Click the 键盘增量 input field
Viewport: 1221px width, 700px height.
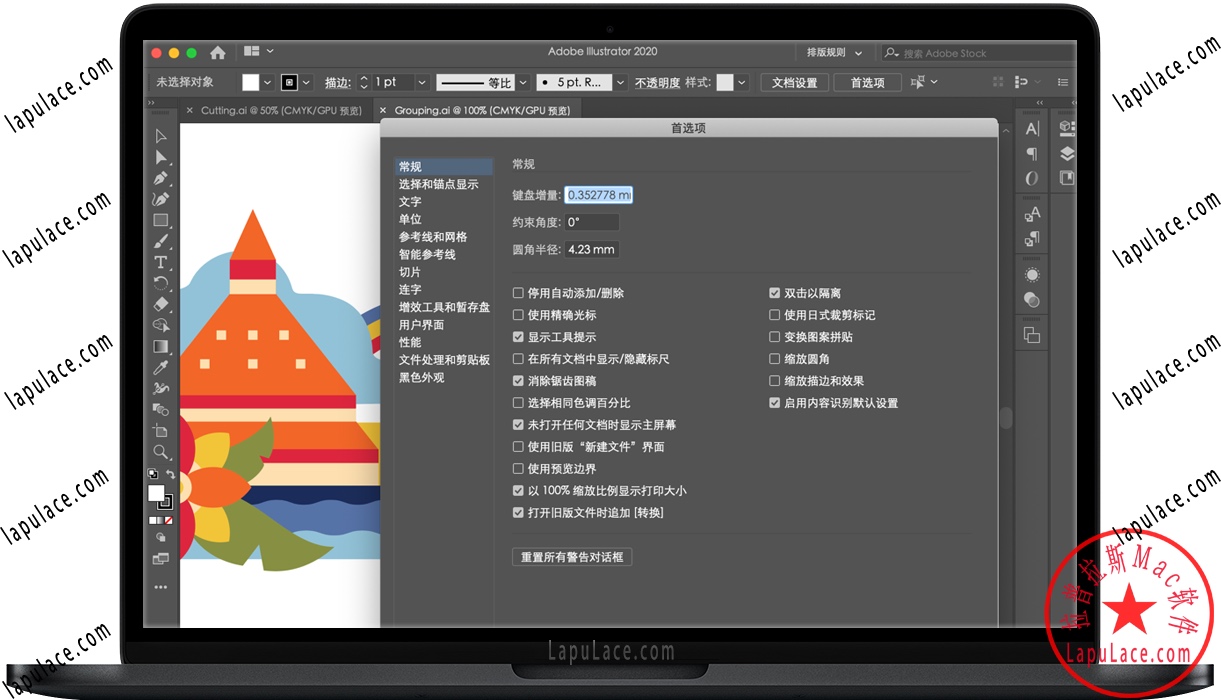599,195
